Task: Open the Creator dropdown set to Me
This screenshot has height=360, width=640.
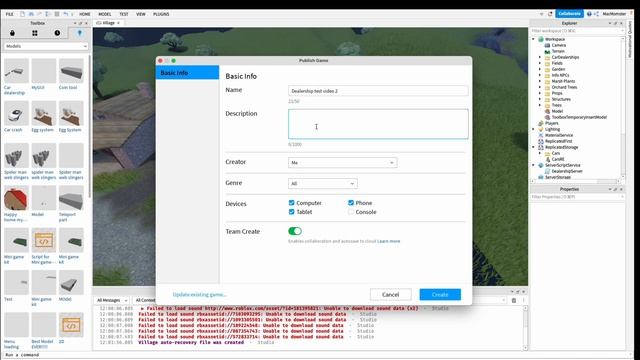Action: pos(342,162)
